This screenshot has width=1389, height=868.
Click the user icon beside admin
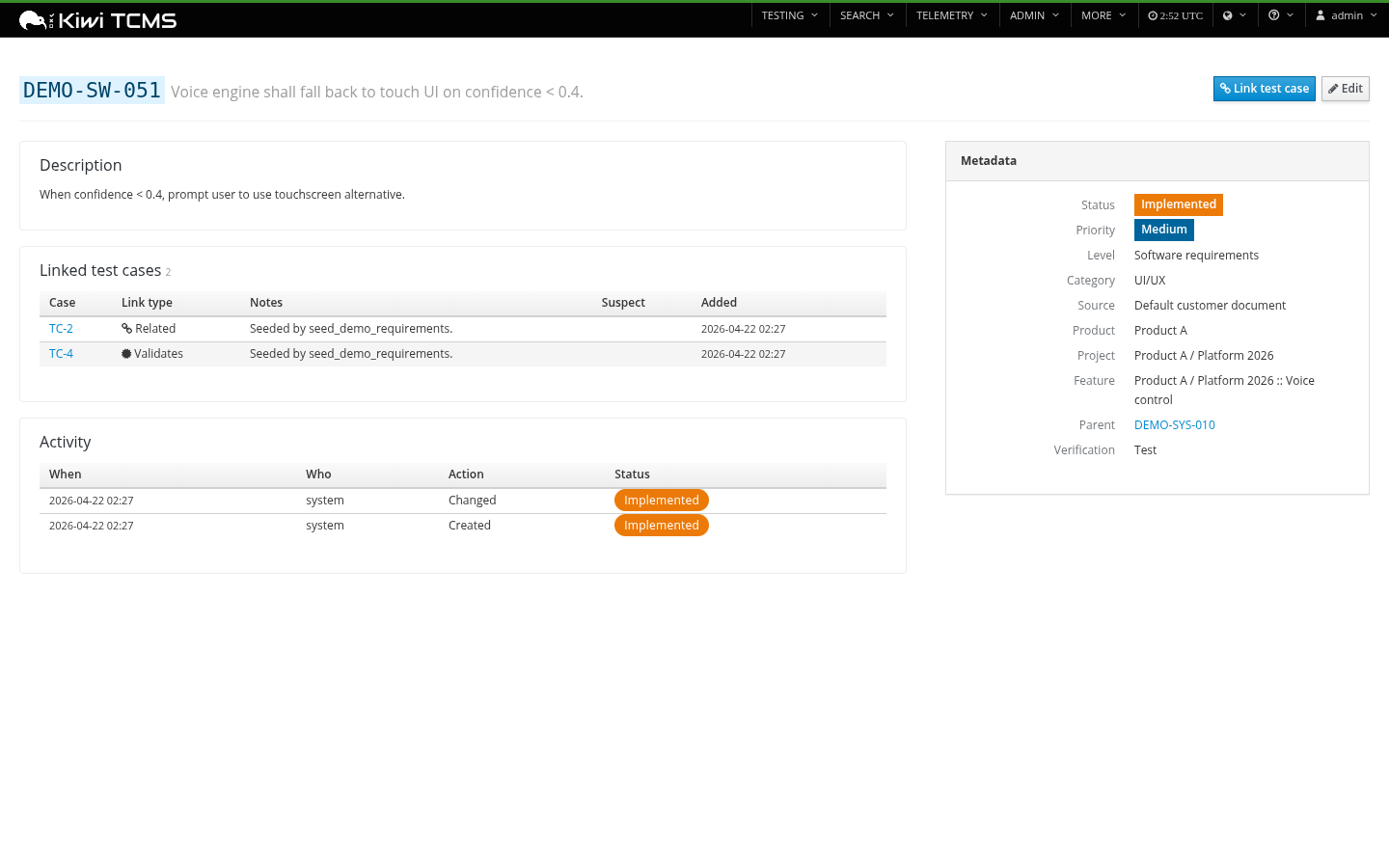tap(1321, 15)
